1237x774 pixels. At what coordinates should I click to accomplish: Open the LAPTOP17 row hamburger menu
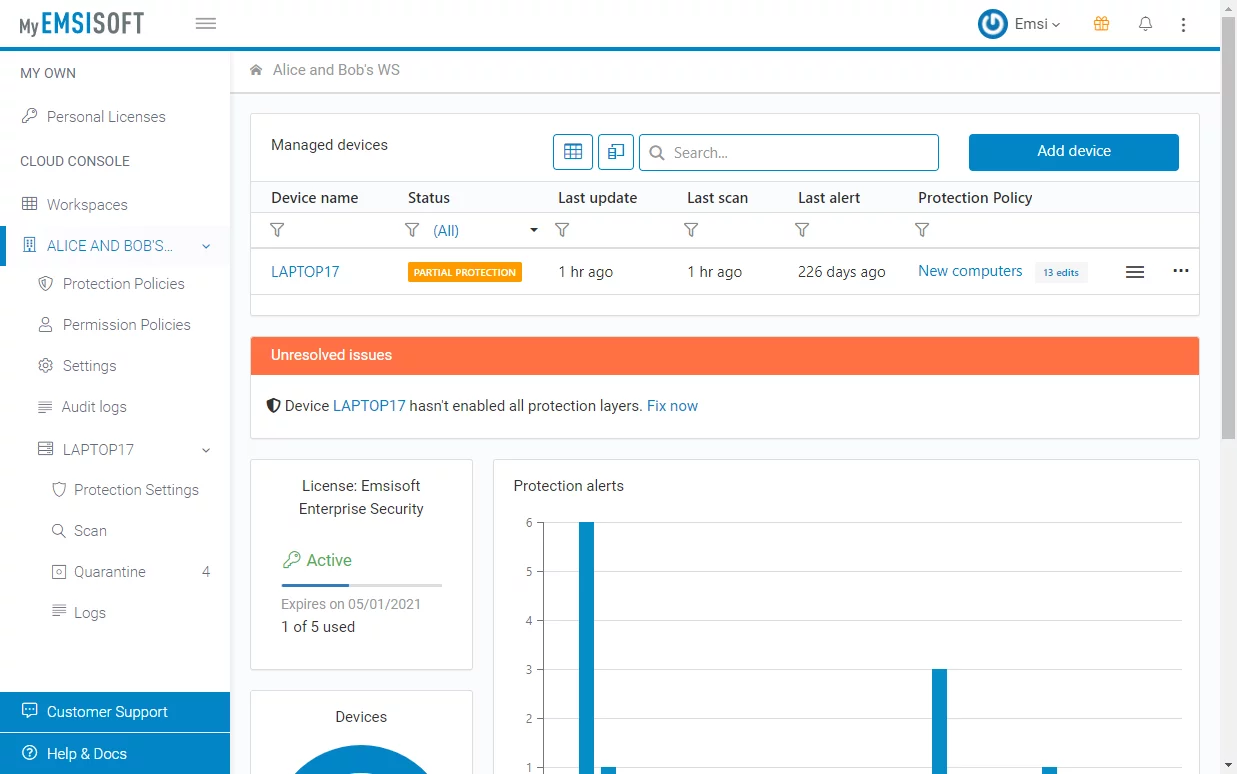[1135, 272]
